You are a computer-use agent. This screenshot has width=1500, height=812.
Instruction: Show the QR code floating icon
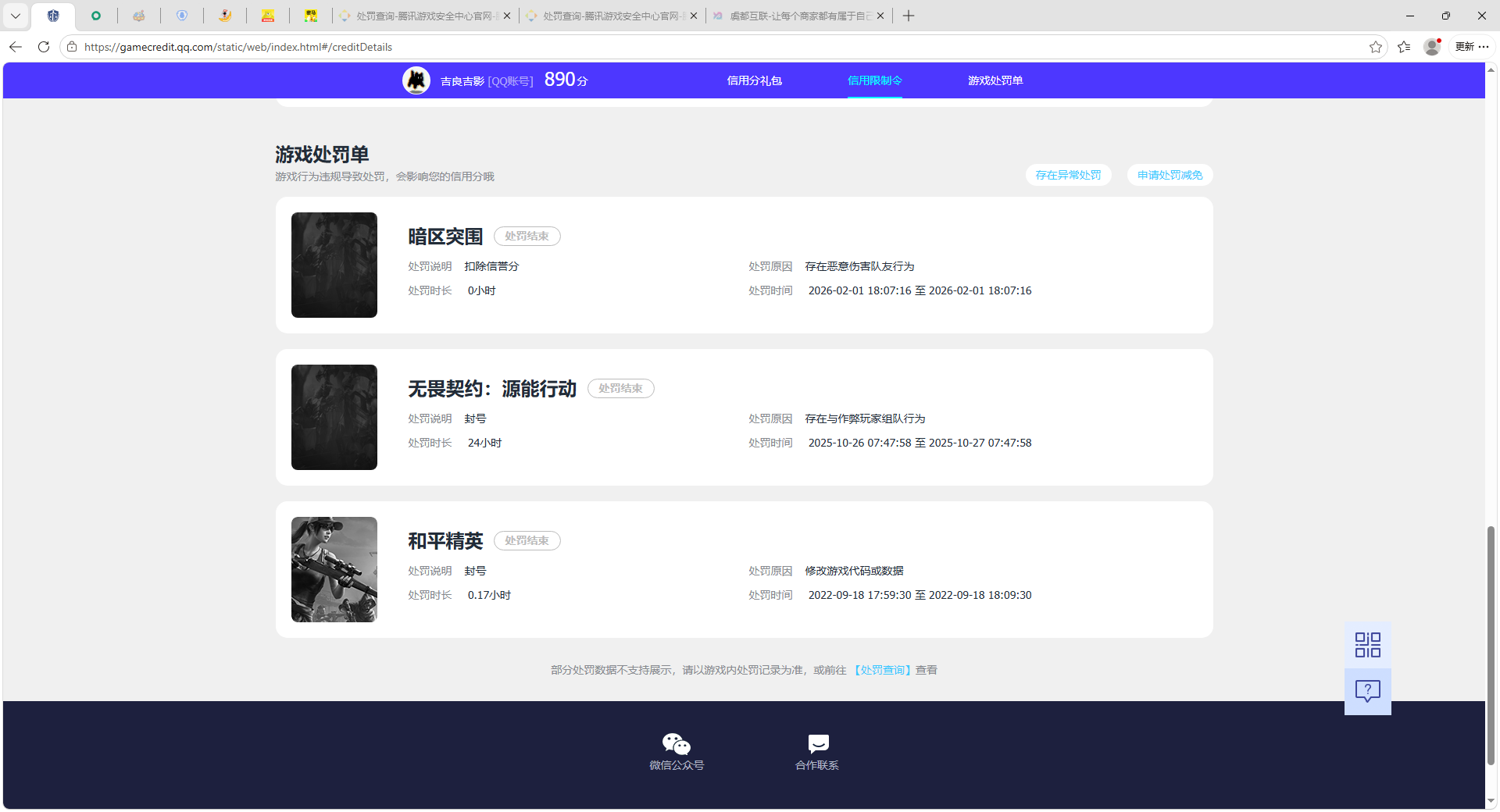[x=1368, y=645]
